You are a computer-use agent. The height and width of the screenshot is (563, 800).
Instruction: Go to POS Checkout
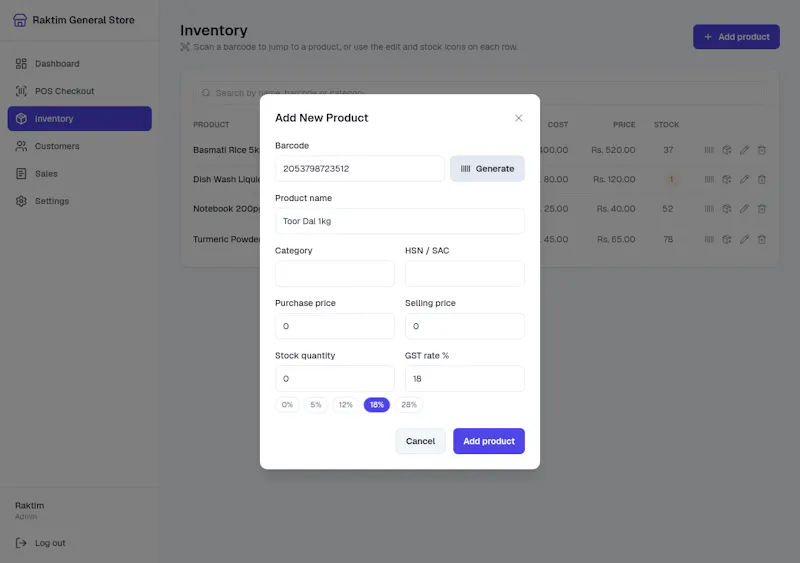coord(80,91)
